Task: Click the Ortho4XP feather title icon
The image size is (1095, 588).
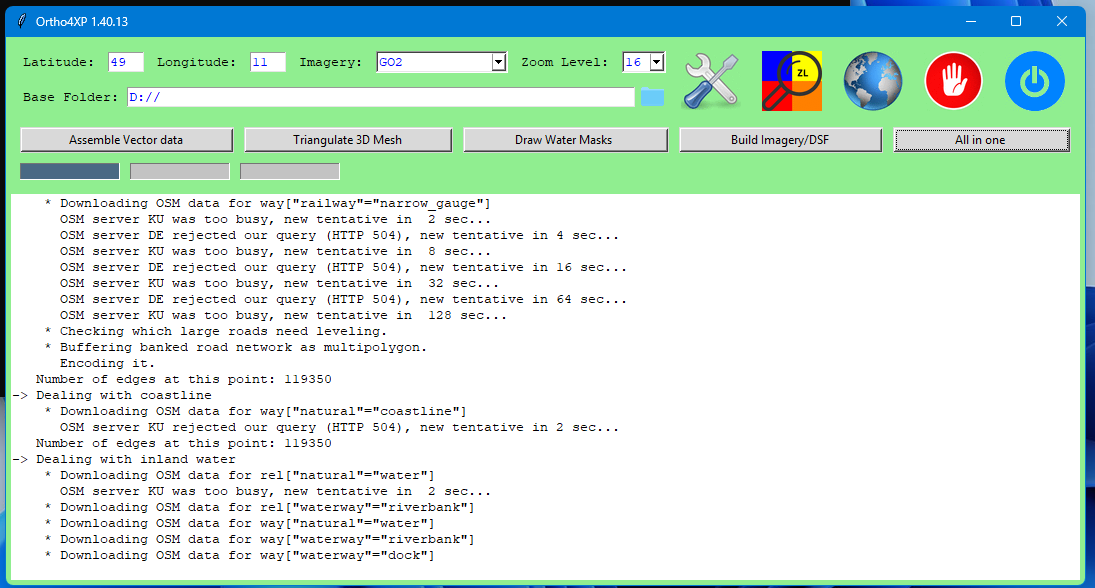Action: (22, 21)
